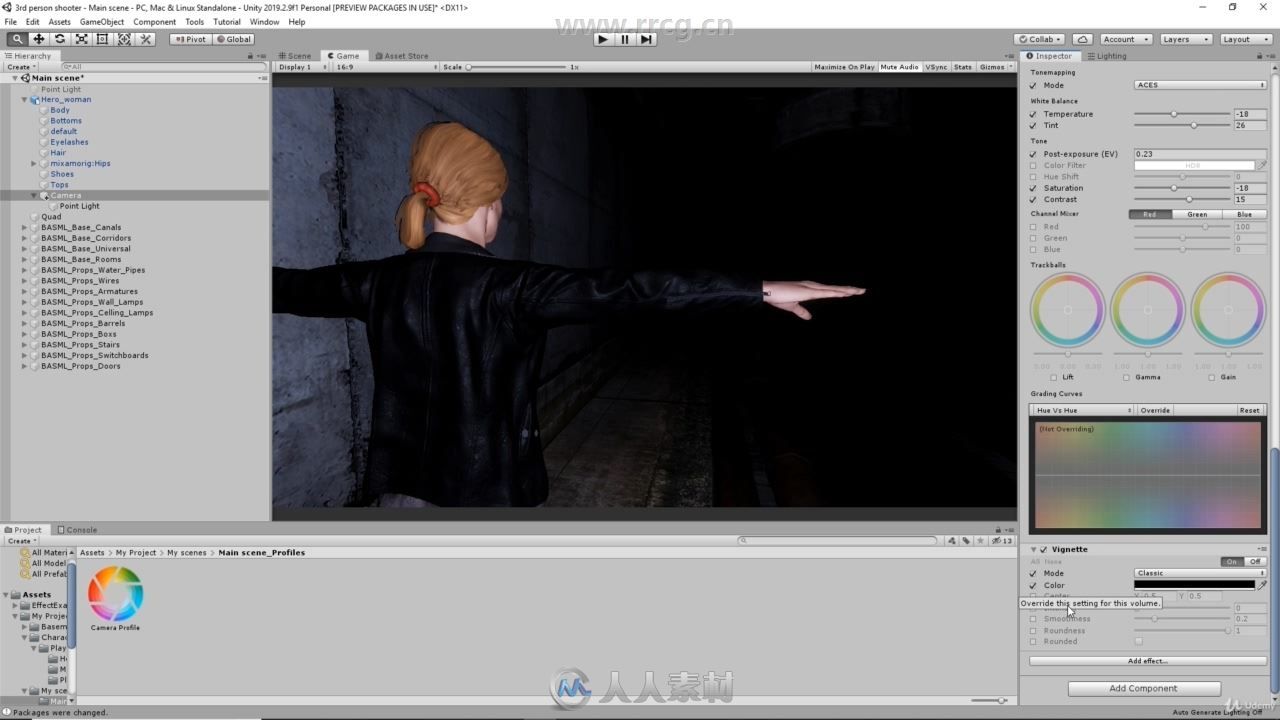Select the Transform tool
Image resolution: width=1280 pixels, height=720 pixels.
point(124,39)
